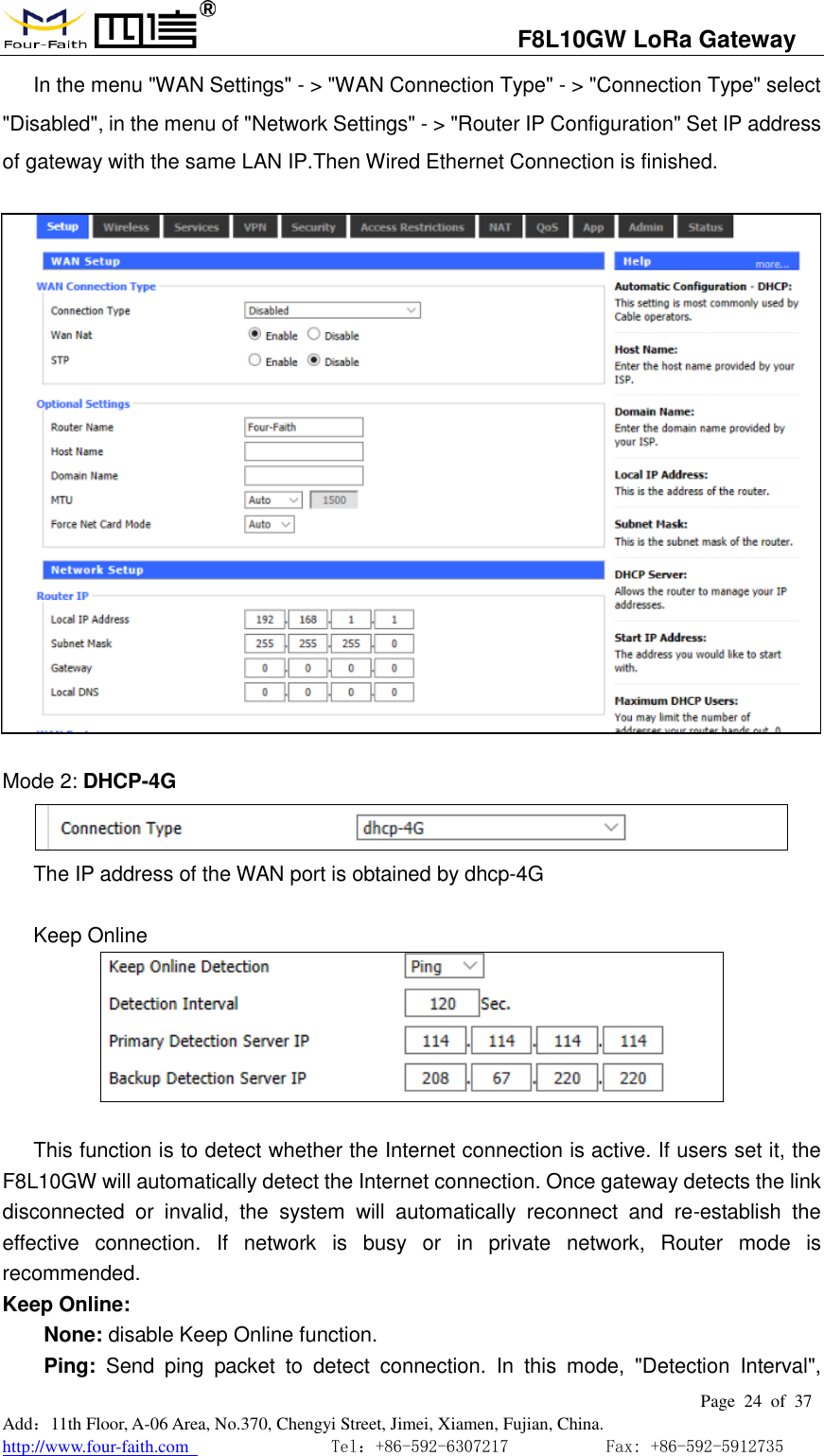The width and height of the screenshot is (824, 1456).
Task: Enable the STP option
Action: pos(254,360)
